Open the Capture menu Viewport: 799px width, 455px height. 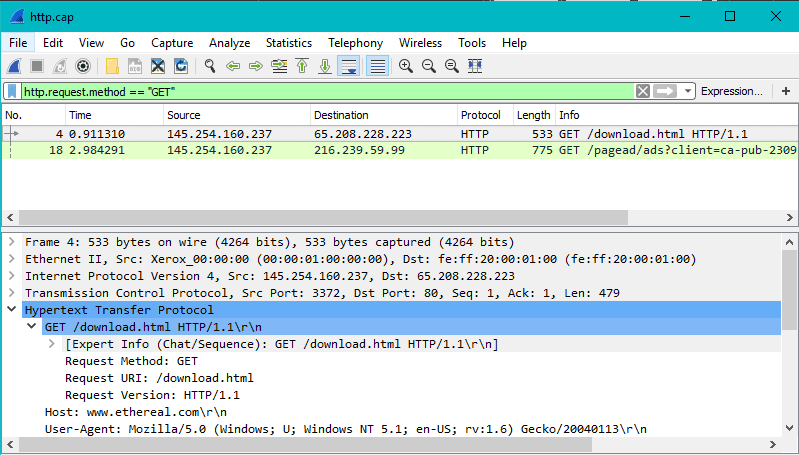[172, 43]
